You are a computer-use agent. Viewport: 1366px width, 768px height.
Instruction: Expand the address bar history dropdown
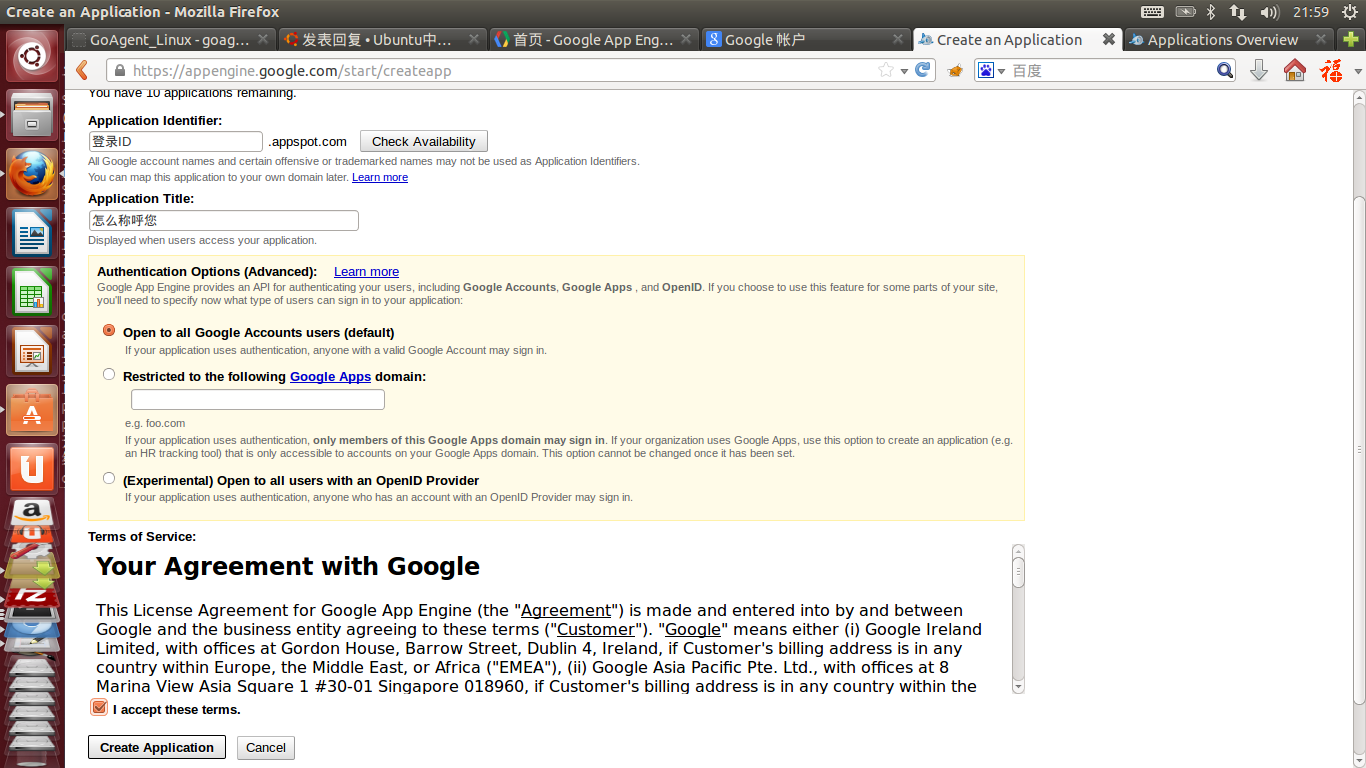904,71
